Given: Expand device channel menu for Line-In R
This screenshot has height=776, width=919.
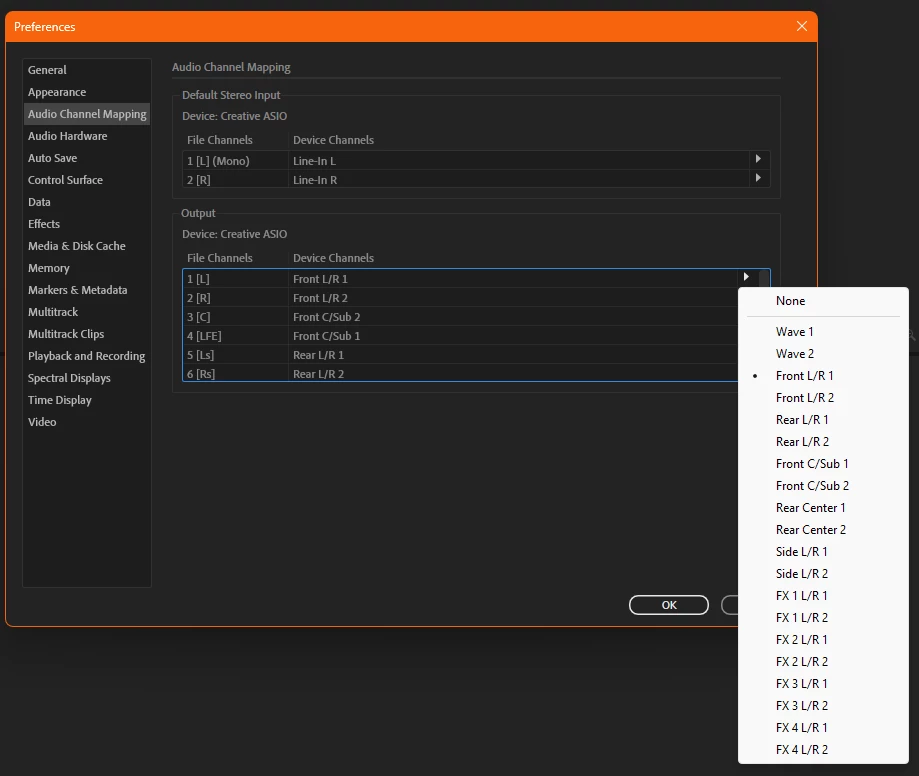Looking at the screenshot, I should tap(758, 178).
